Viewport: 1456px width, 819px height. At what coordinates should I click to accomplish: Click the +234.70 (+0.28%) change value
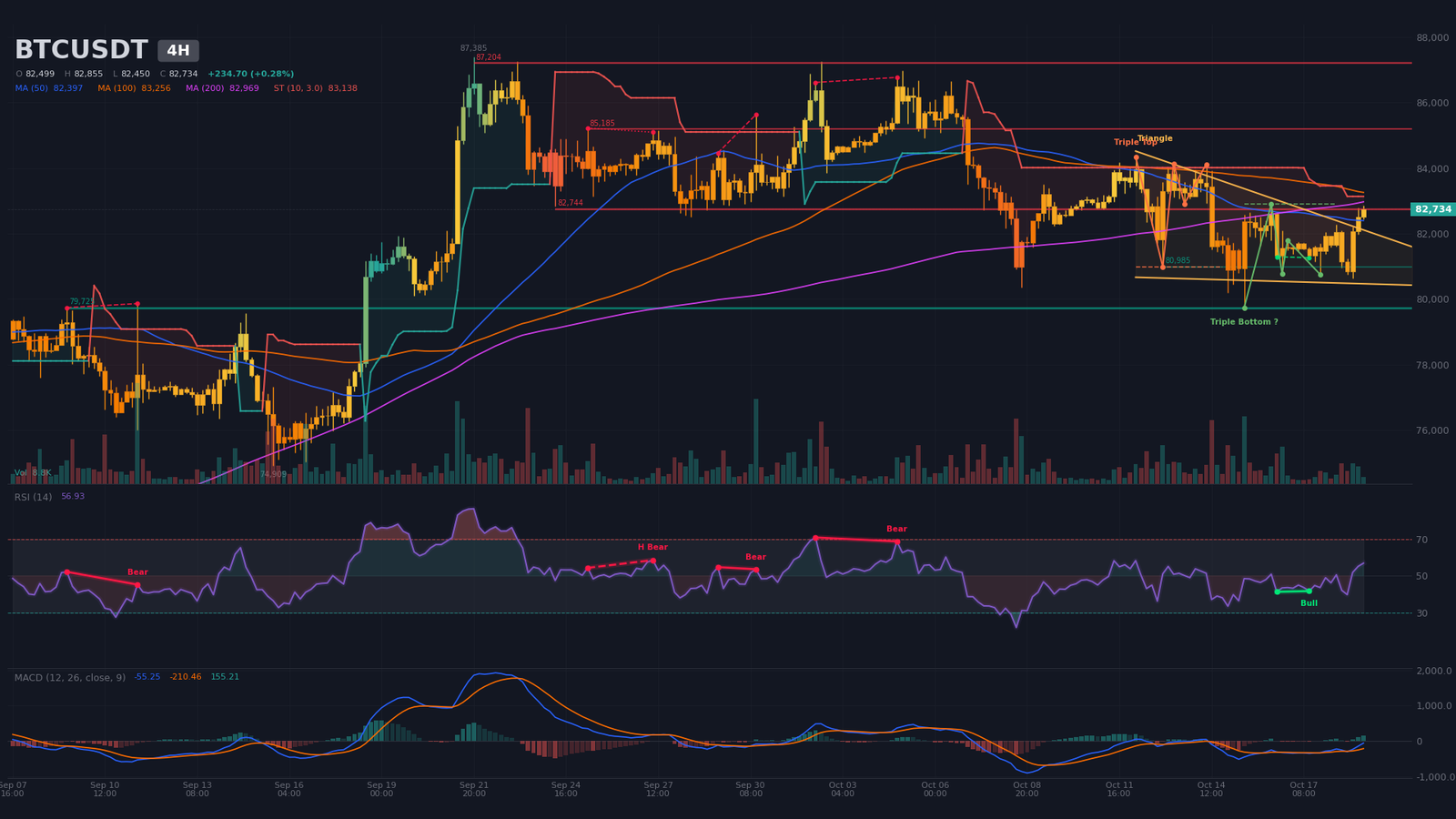click(250, 74)
